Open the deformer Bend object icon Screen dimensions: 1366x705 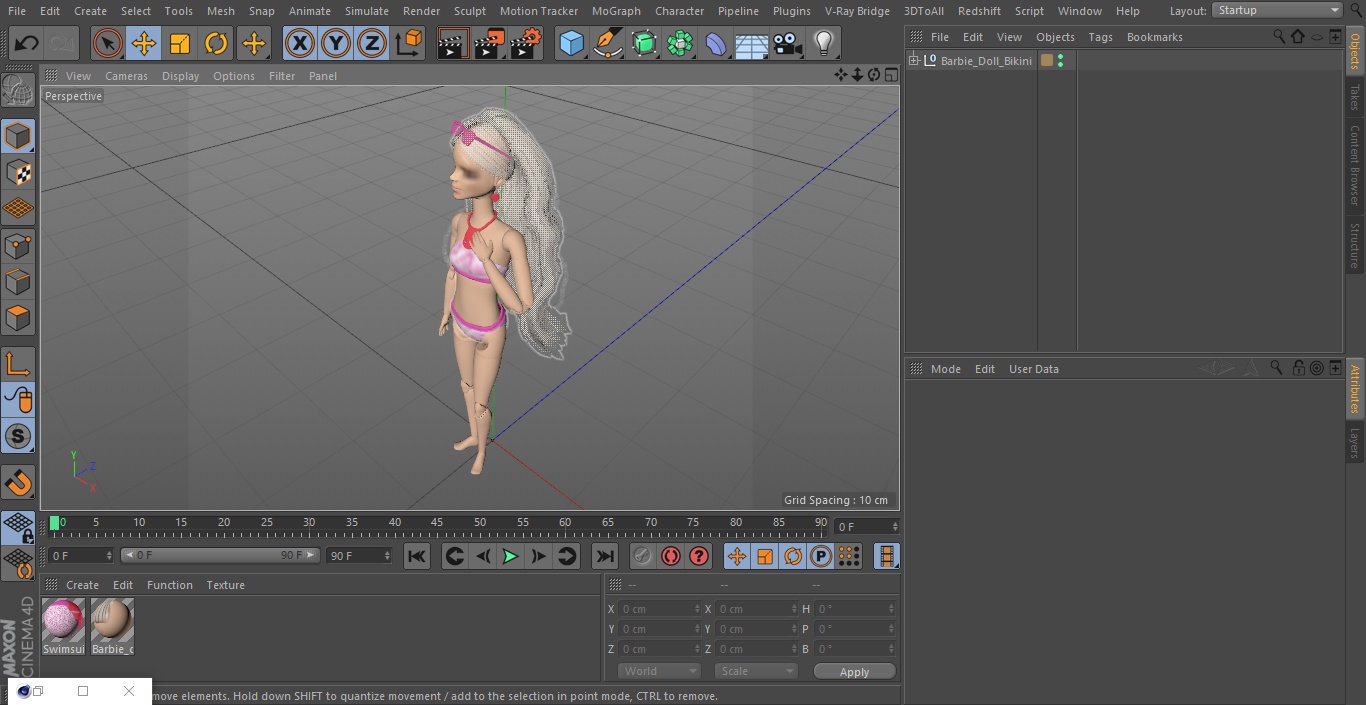(x=716, y=43)
